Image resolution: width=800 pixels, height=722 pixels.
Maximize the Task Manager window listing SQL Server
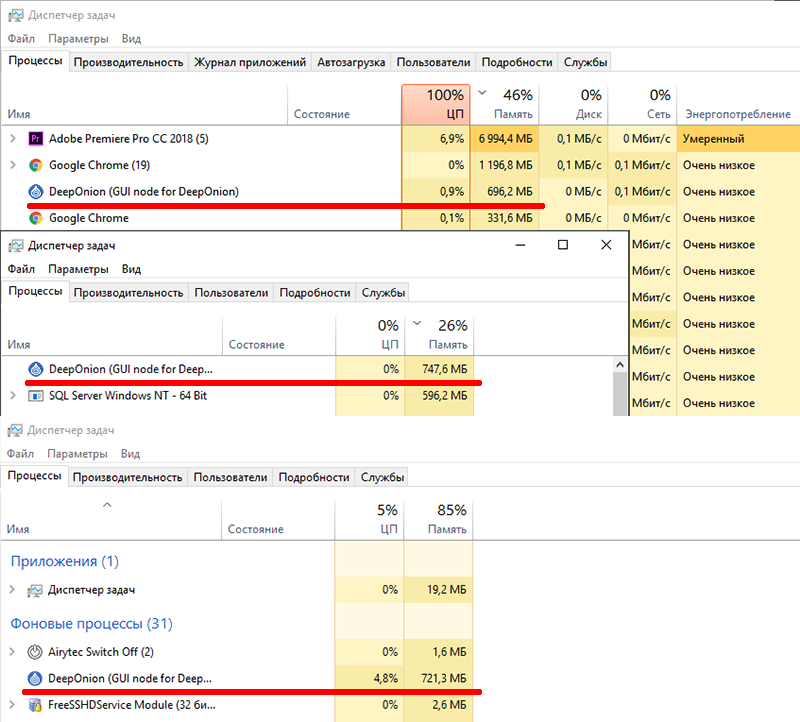(x=563, y=245)
